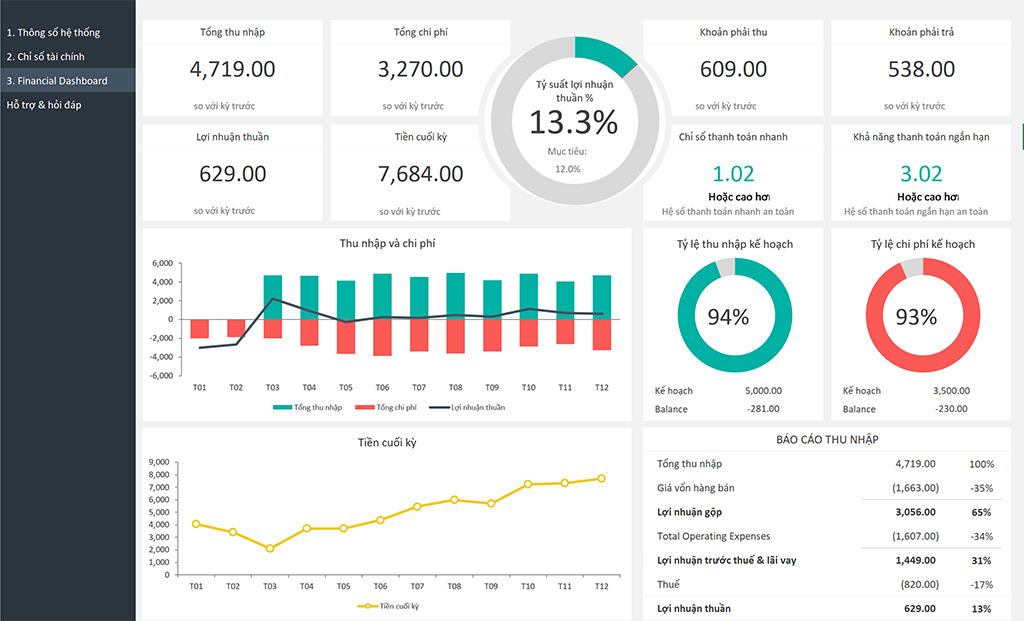
Task: Open the Hỗ trợ & hỏi đáp link
Action: click(x=44, y=105)
